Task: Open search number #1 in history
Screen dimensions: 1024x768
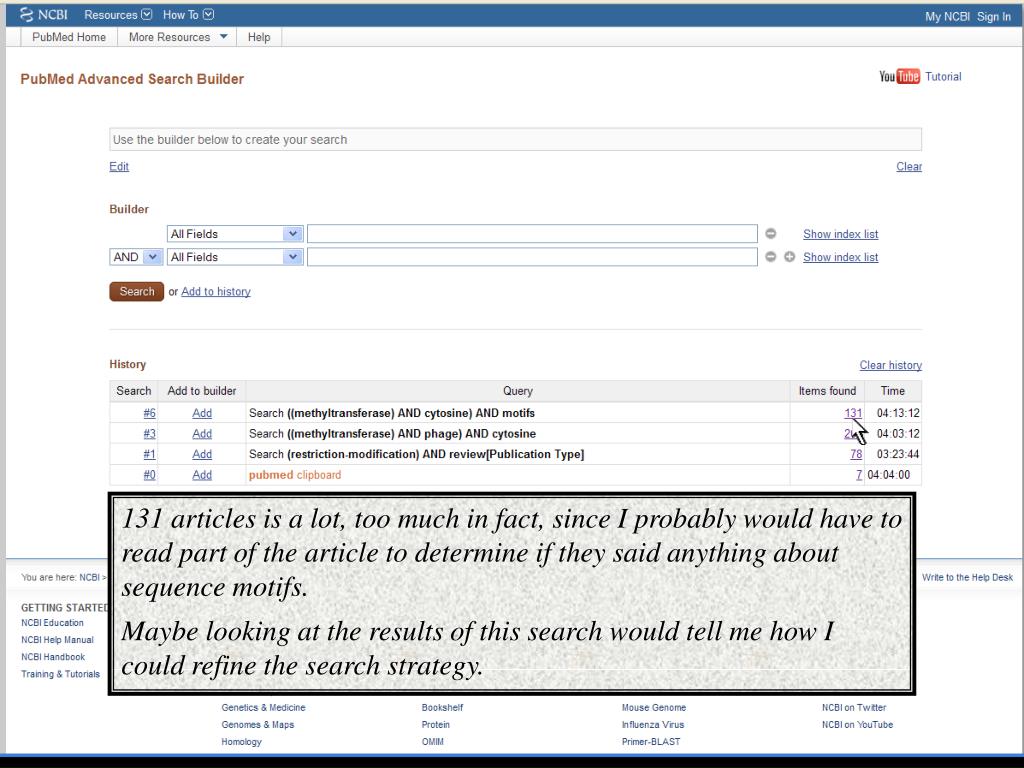Action: 150,454
